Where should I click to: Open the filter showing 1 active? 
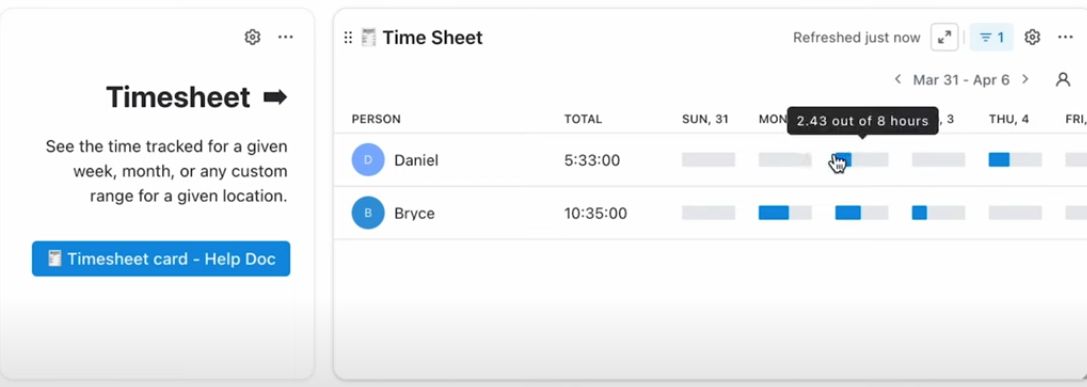(991, 37)
